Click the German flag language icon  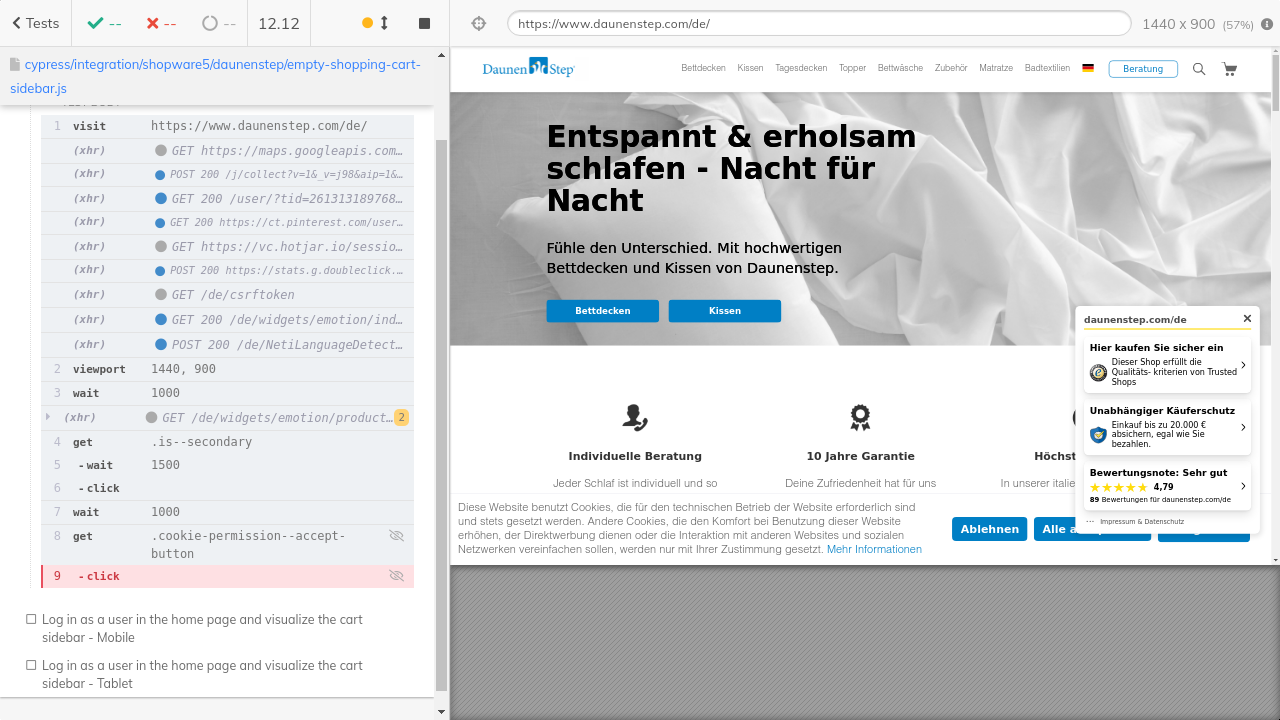1088,69
